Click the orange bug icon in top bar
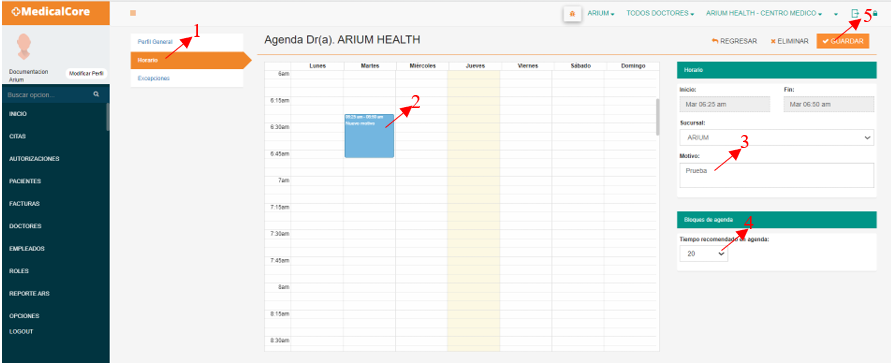The image size is (891, 363). [x=572, y=14]
